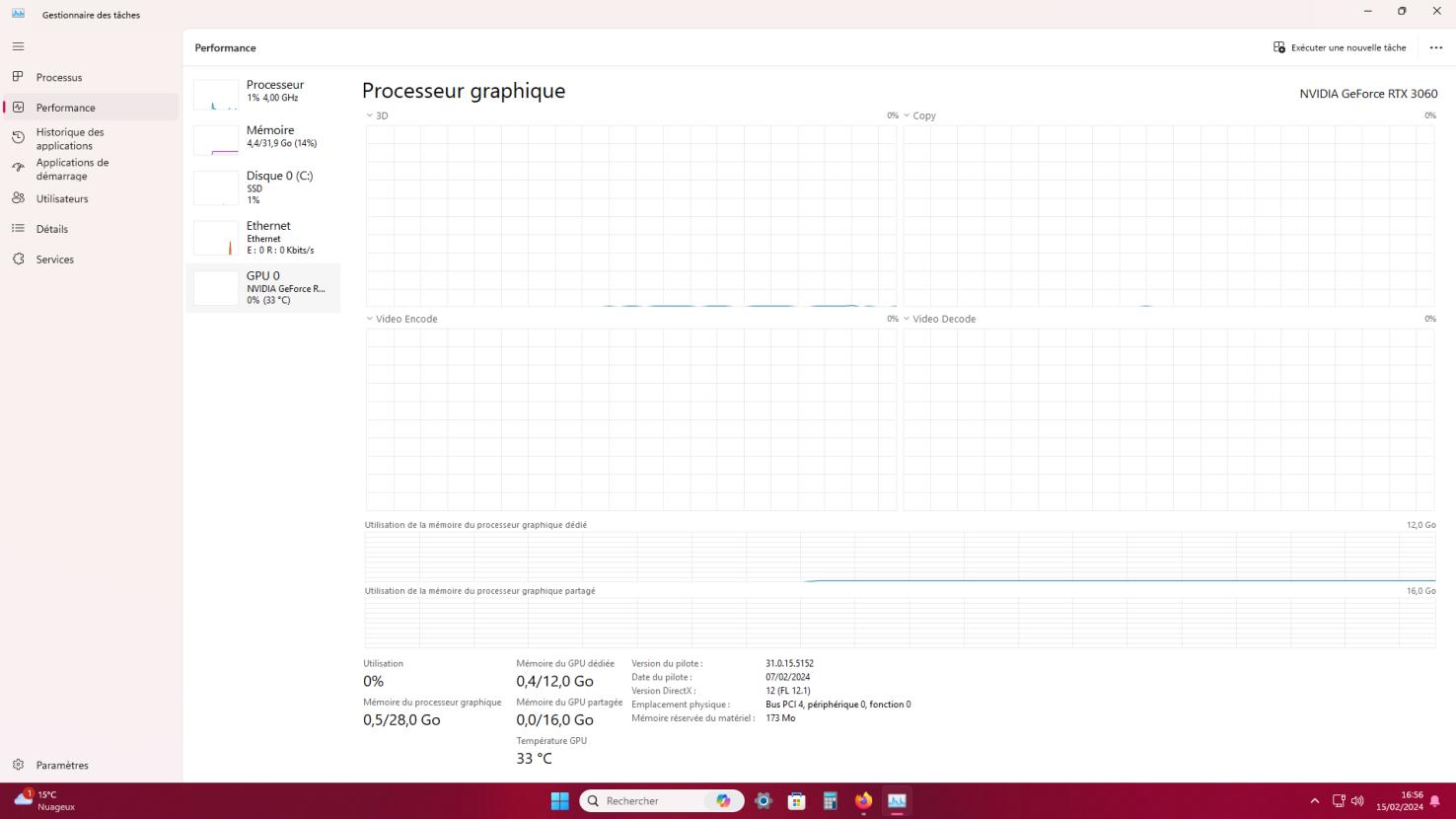Open the Processus view in the sidebar

point(58,77)
